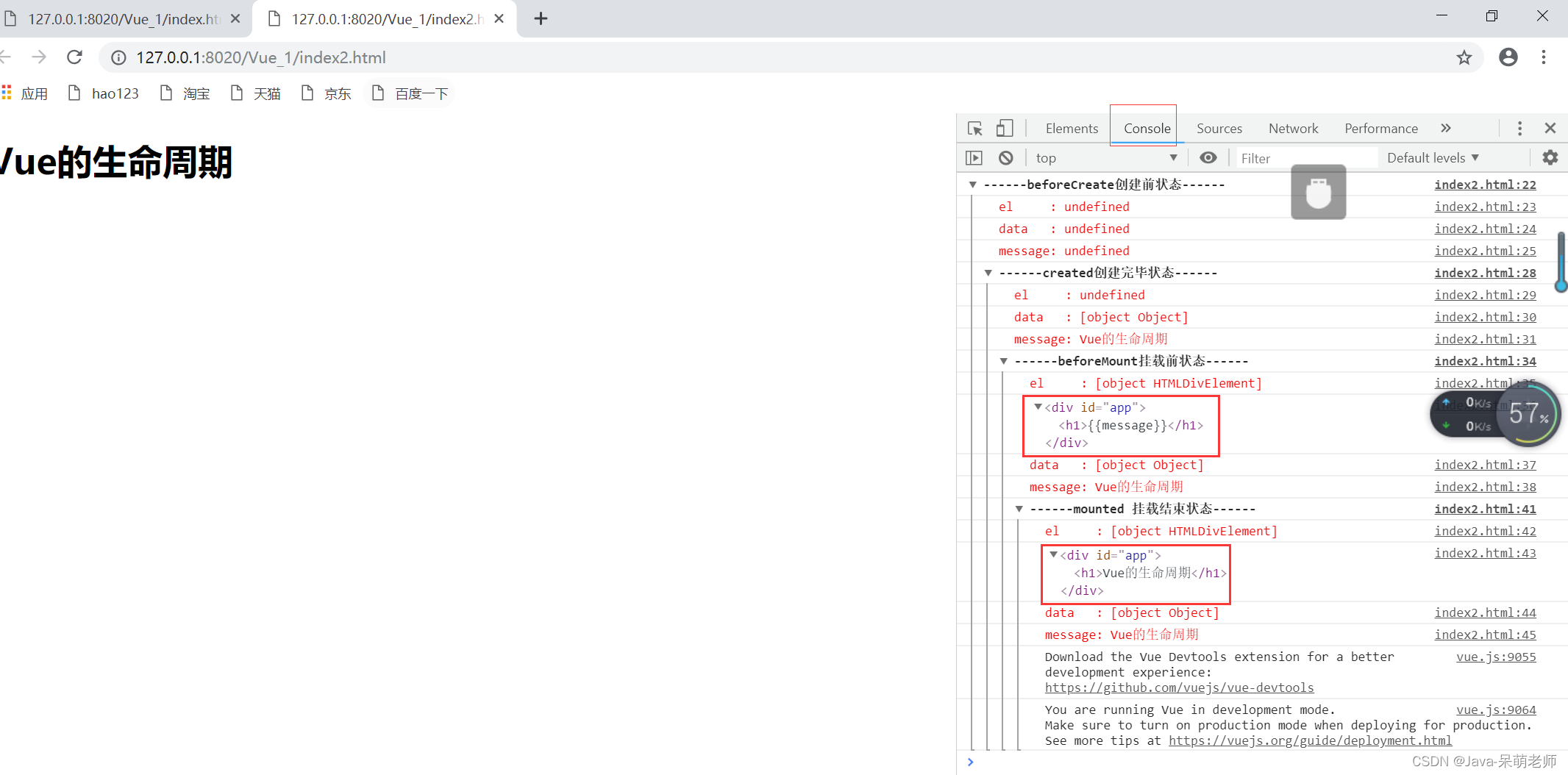The image size is (1568, 775).
Task: Open a new browser tab
Action: (x=541, y=18)
